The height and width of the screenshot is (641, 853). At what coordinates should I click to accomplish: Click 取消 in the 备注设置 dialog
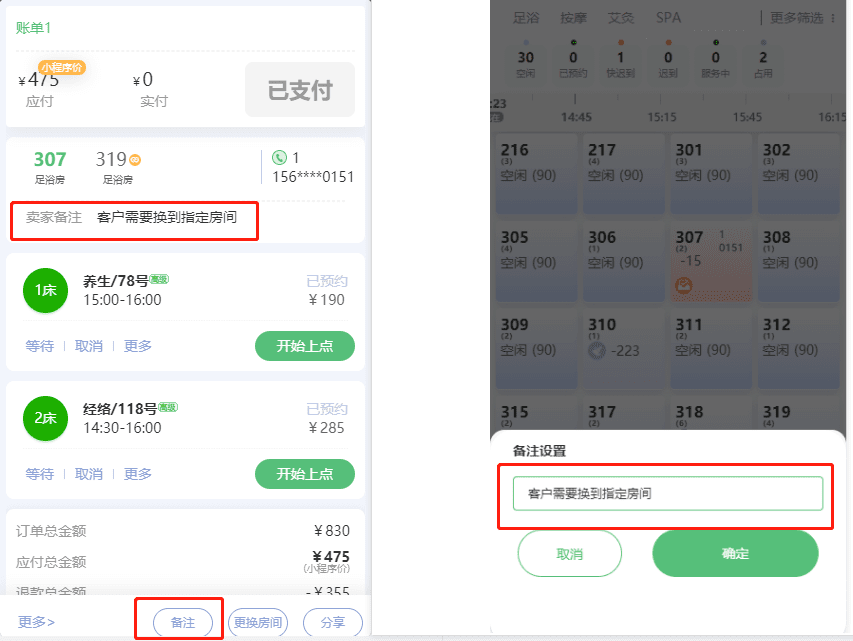point(570,554)
